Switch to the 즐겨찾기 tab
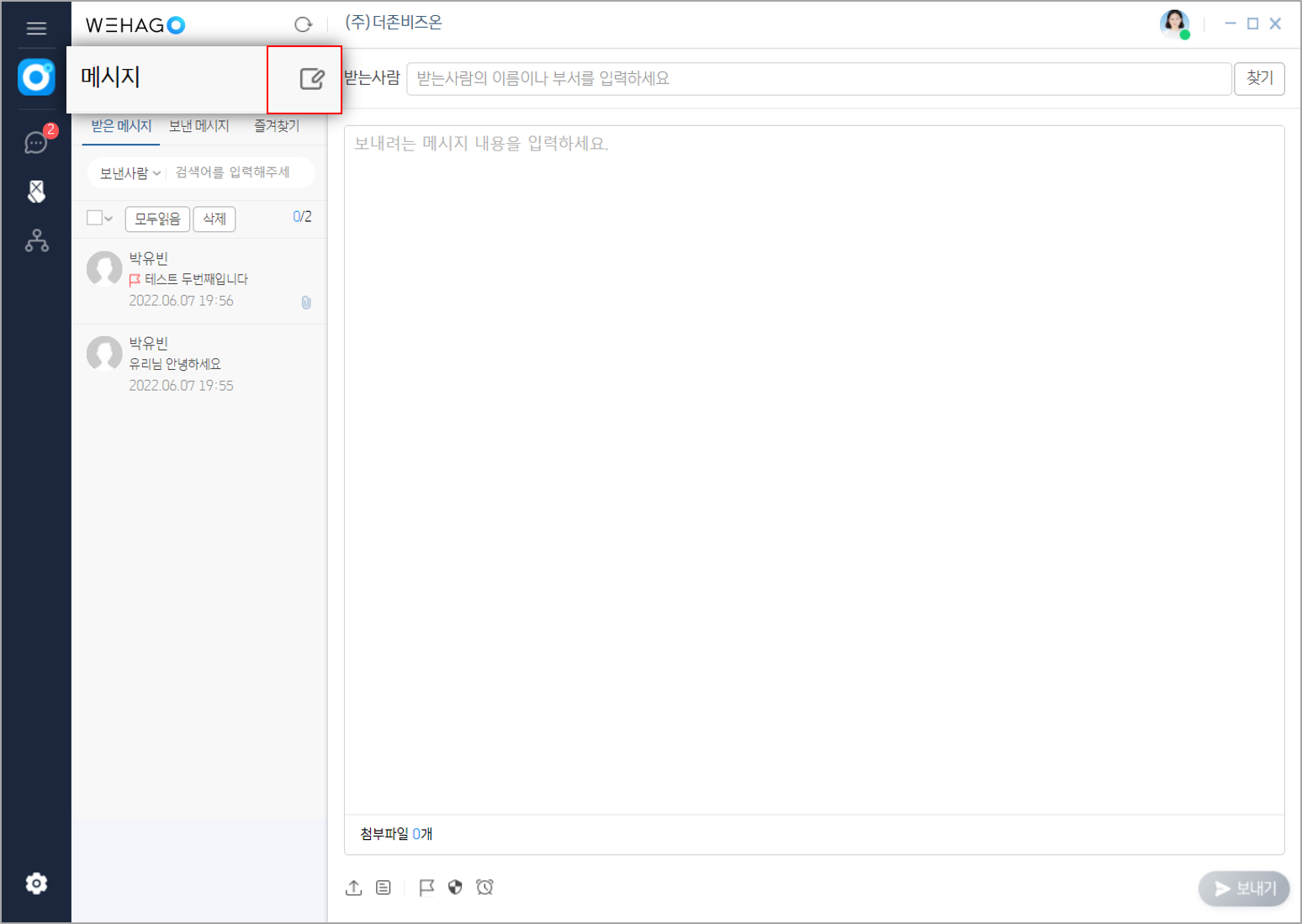This screenshot has width=1302, height=924. (276, 125)
